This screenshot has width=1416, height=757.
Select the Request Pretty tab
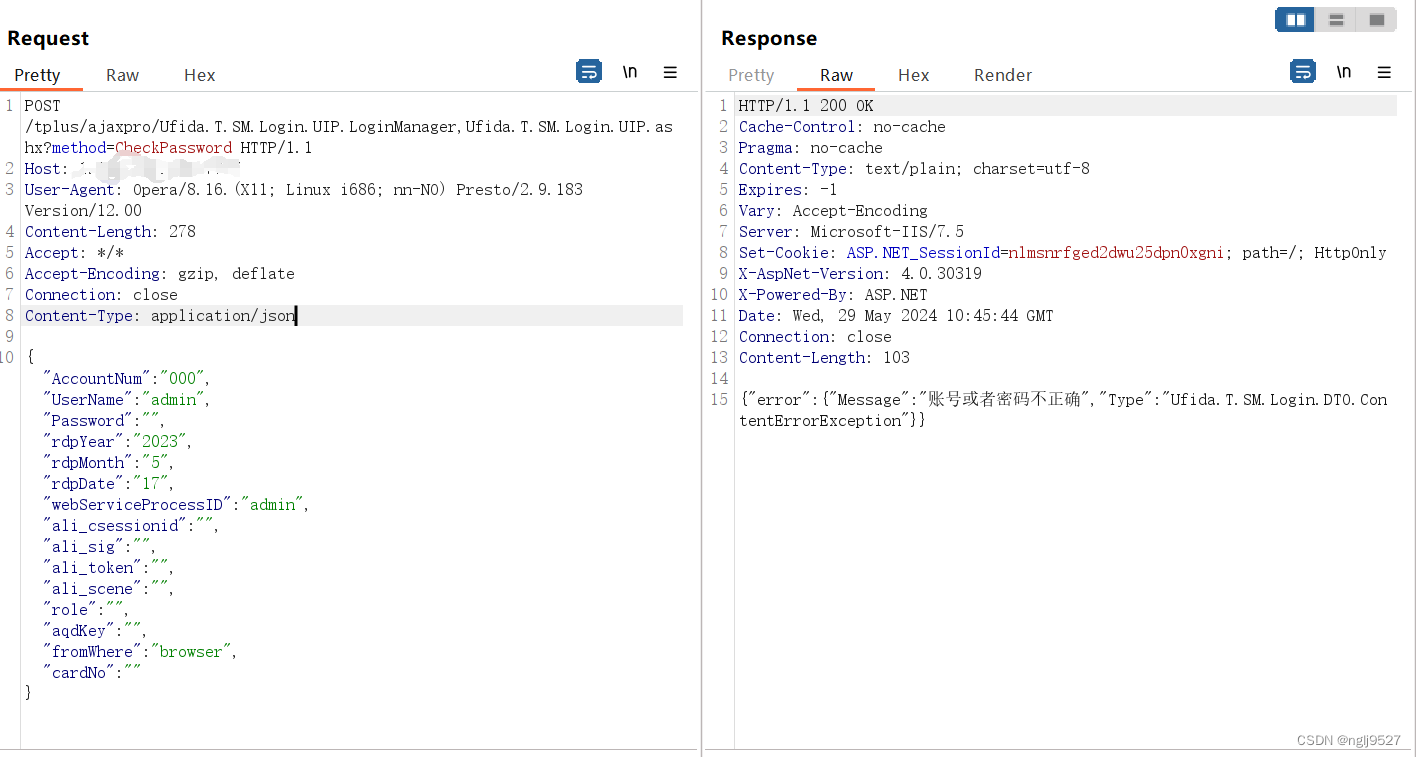tap(37, 75)
